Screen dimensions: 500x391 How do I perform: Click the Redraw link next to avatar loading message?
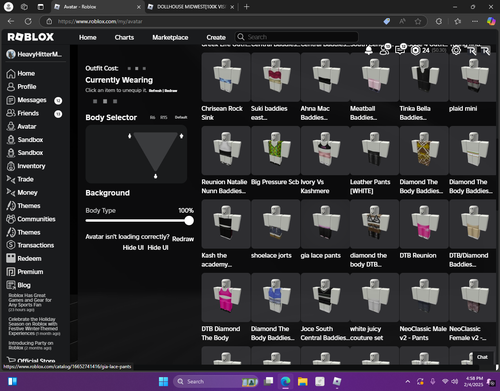pyautogui.click(x=183, y=239)
